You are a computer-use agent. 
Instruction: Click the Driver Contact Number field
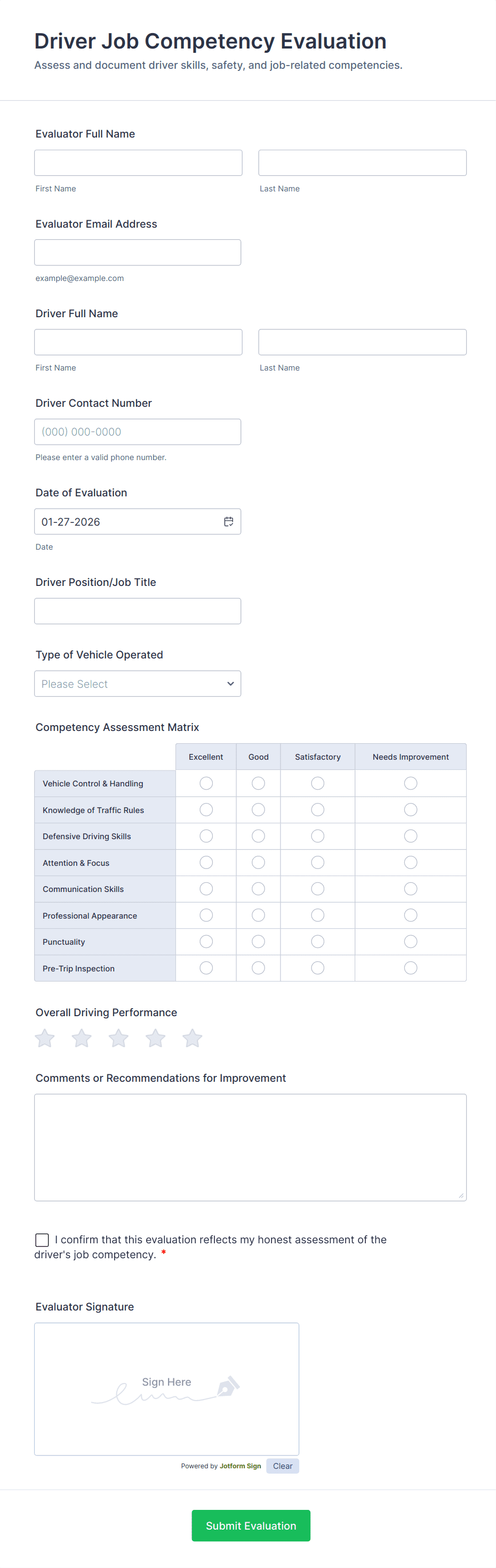pyautogui.click(x=138, y=431)
